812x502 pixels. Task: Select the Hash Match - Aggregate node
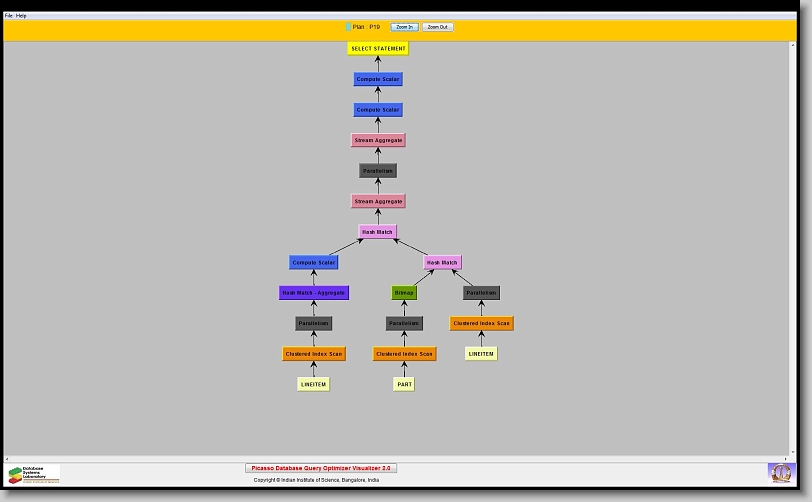tap(313, 293)
